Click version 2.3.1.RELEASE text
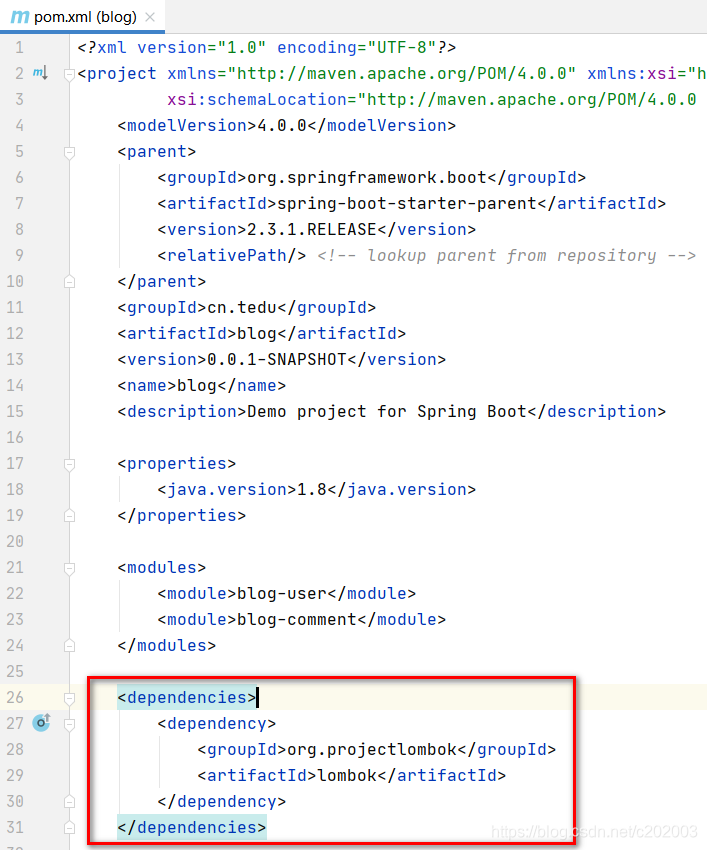 (312, 230)
